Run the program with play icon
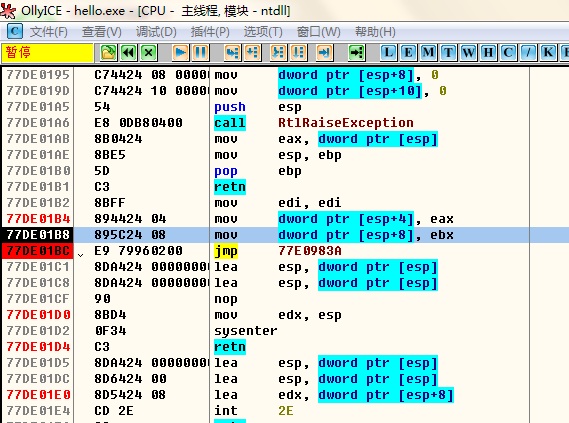The image size is (569, 423). [180, 53]
